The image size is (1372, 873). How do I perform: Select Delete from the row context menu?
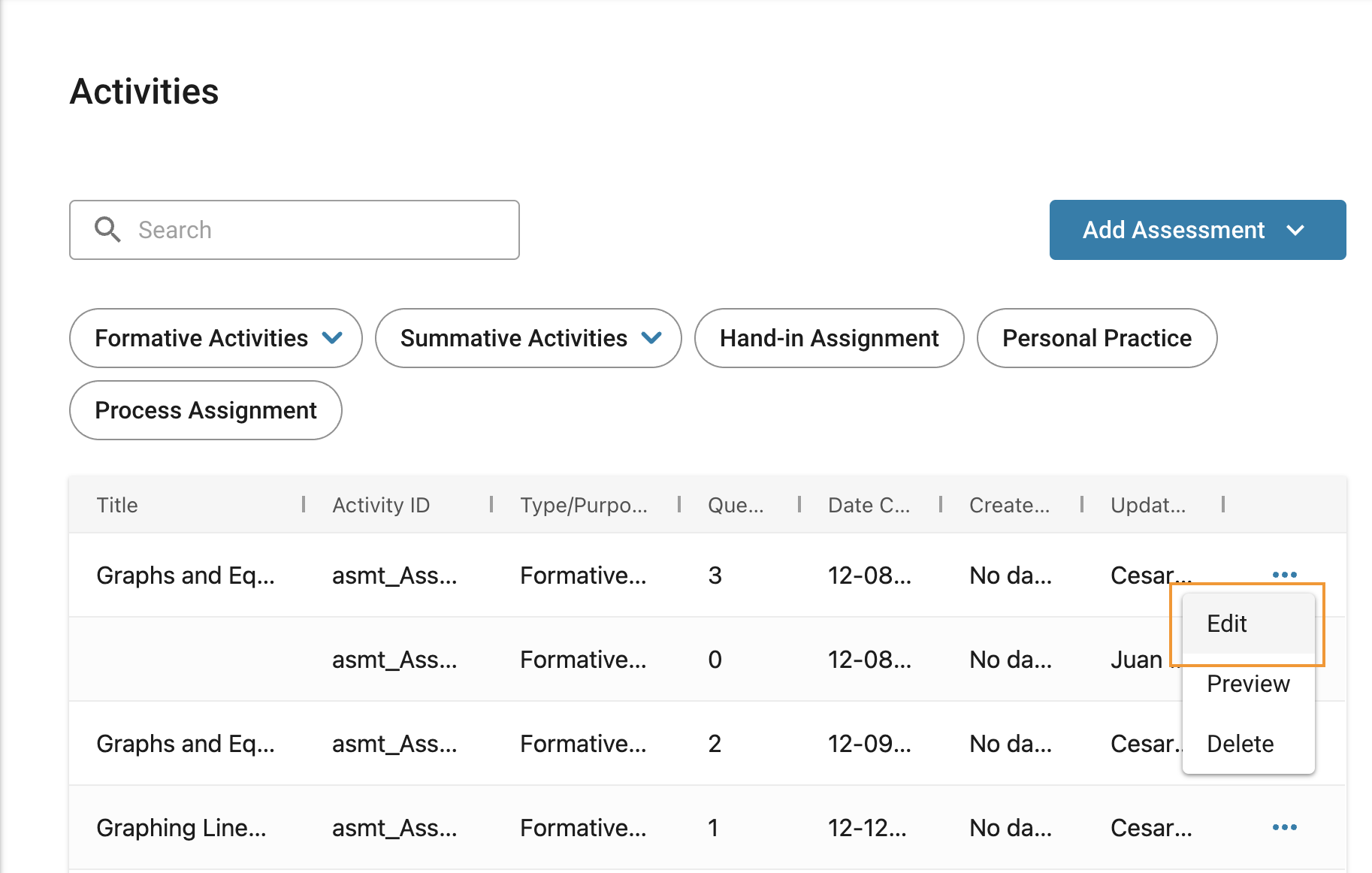(1240, 744)
